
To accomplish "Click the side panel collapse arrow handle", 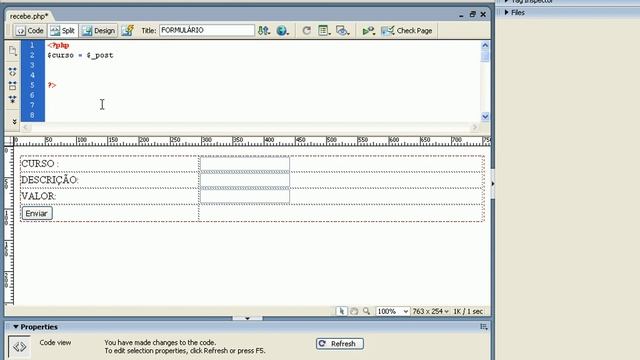I will click(493, 184).
